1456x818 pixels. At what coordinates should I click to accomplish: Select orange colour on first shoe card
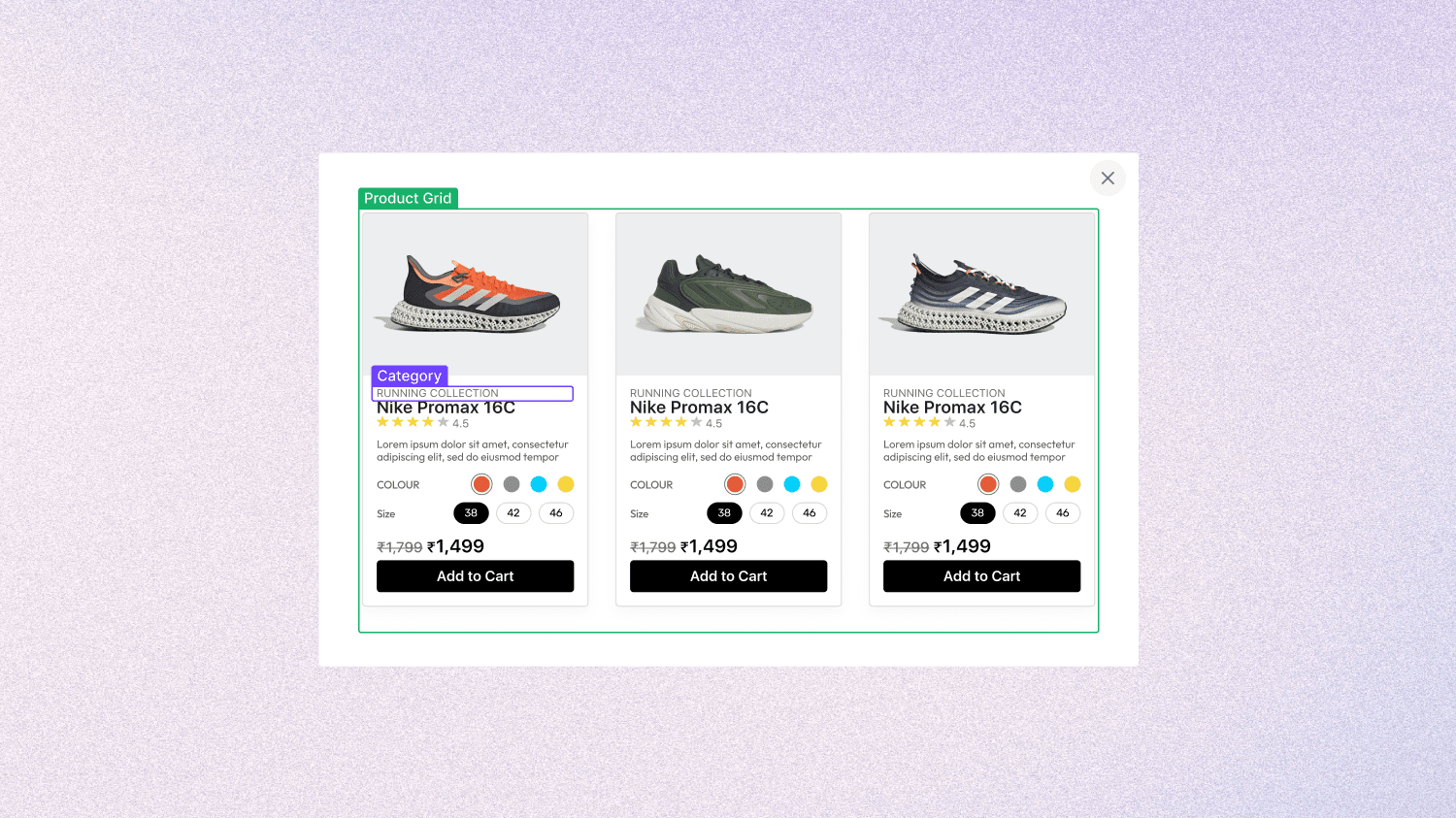tap(481, 484)
